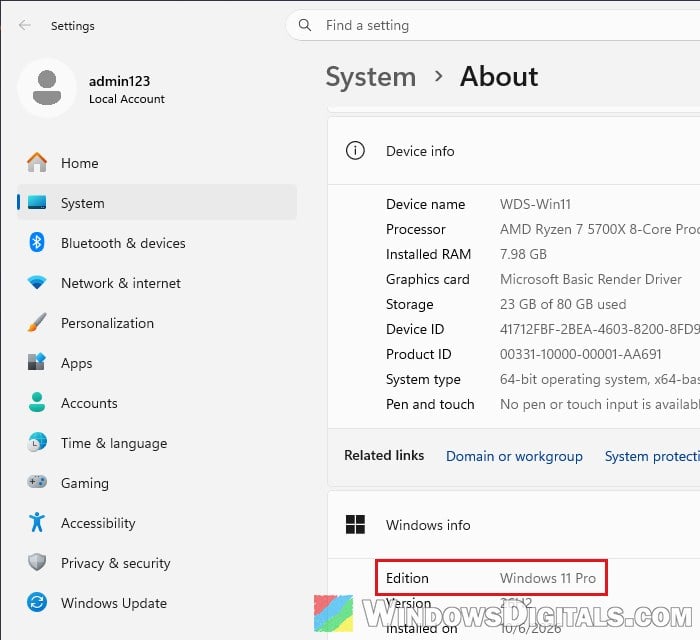Click the About page heading

coord(499,76)
